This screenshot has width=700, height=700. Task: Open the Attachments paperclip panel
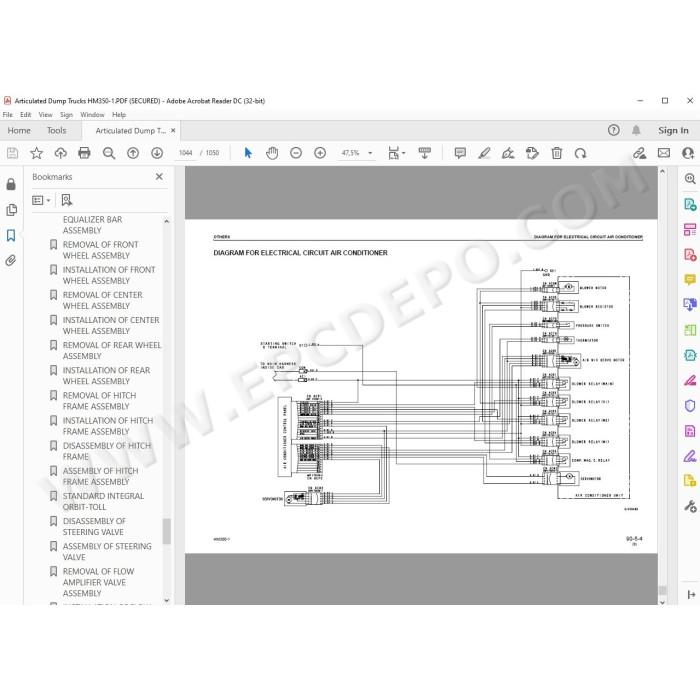click(11, 260)
